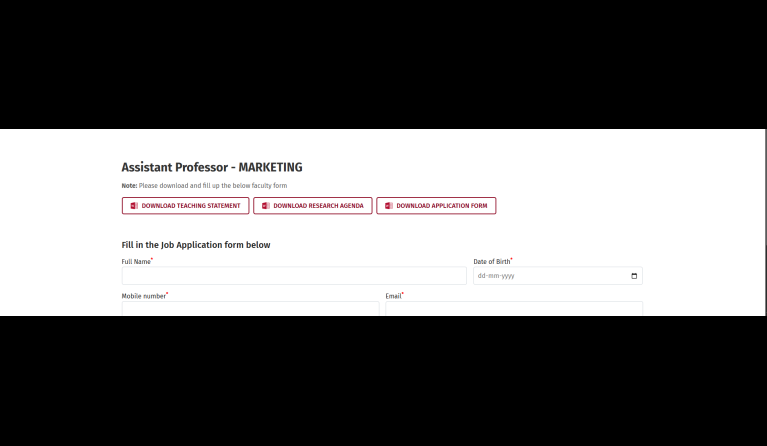
Task: Select the Mobile number text box
Action: point(250,309)
